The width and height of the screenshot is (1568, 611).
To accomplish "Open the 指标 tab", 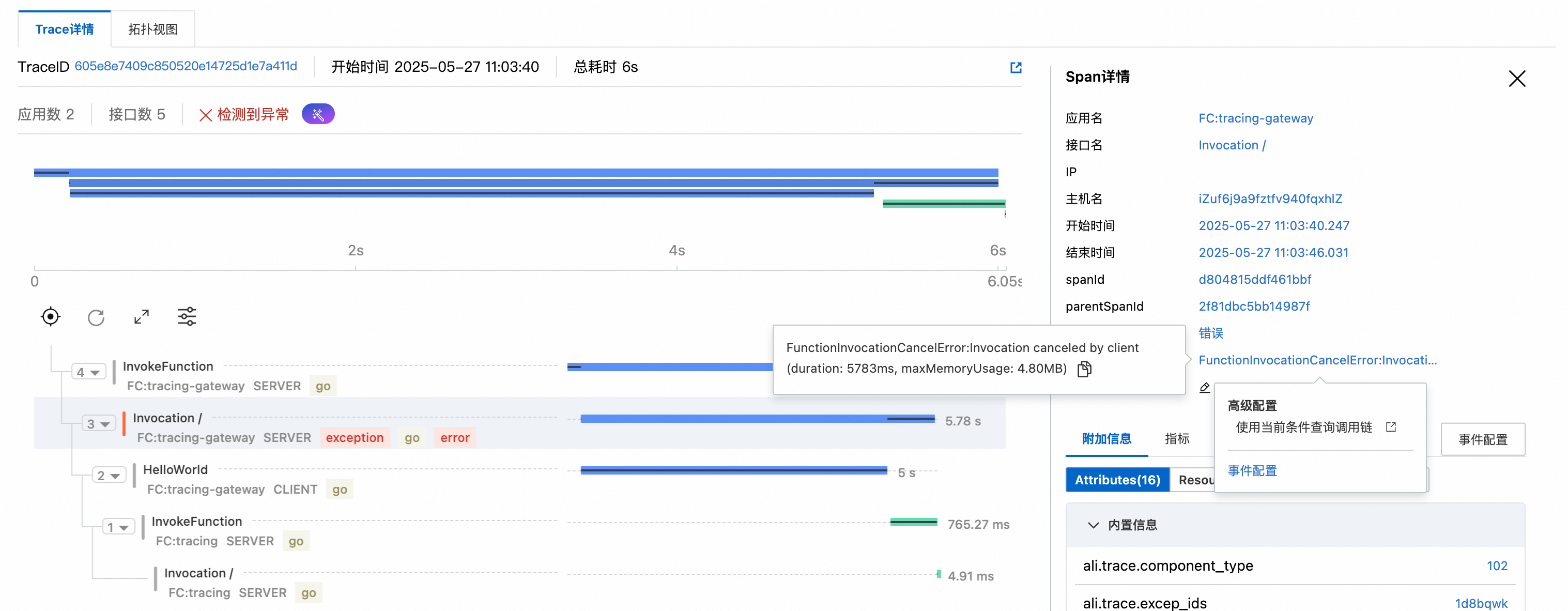I will pyautogui.click(x=1177, y=439).
